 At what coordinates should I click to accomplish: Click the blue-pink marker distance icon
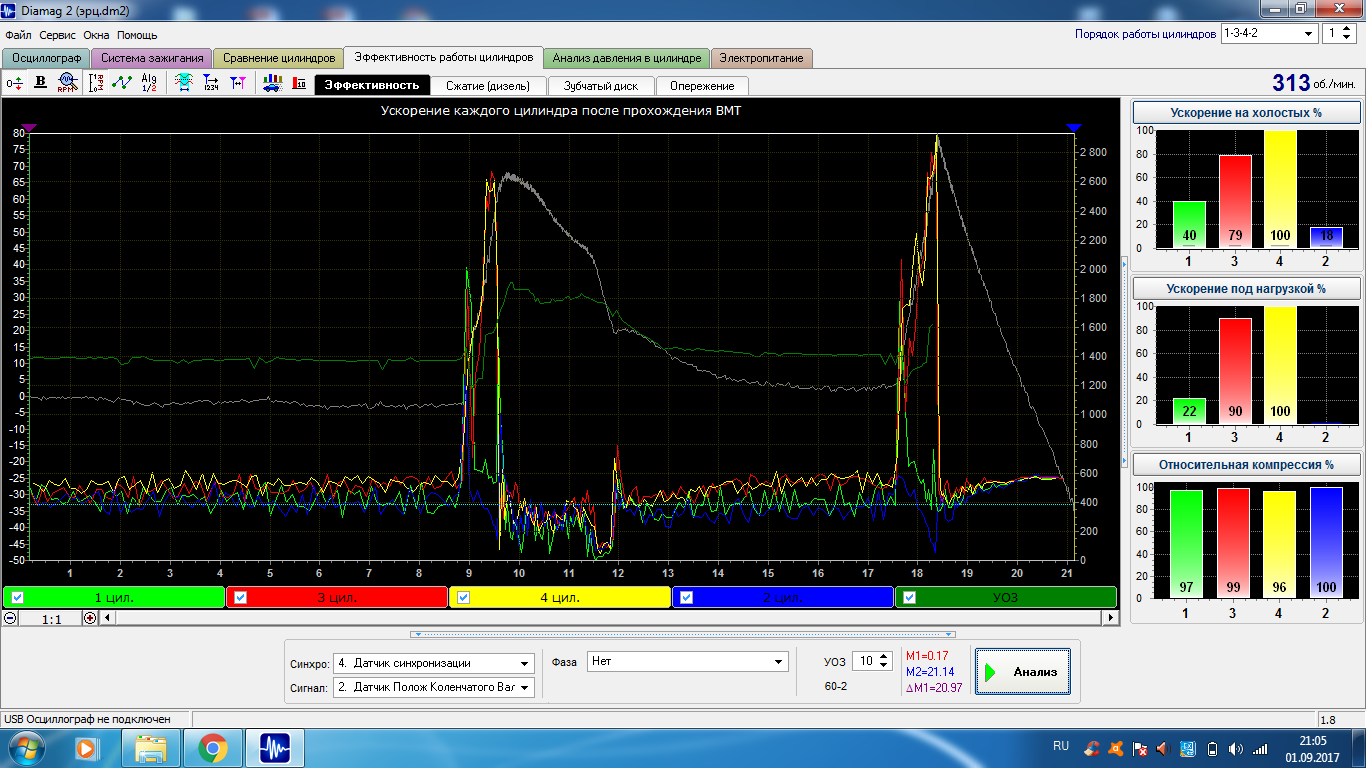tap(237, 83)
